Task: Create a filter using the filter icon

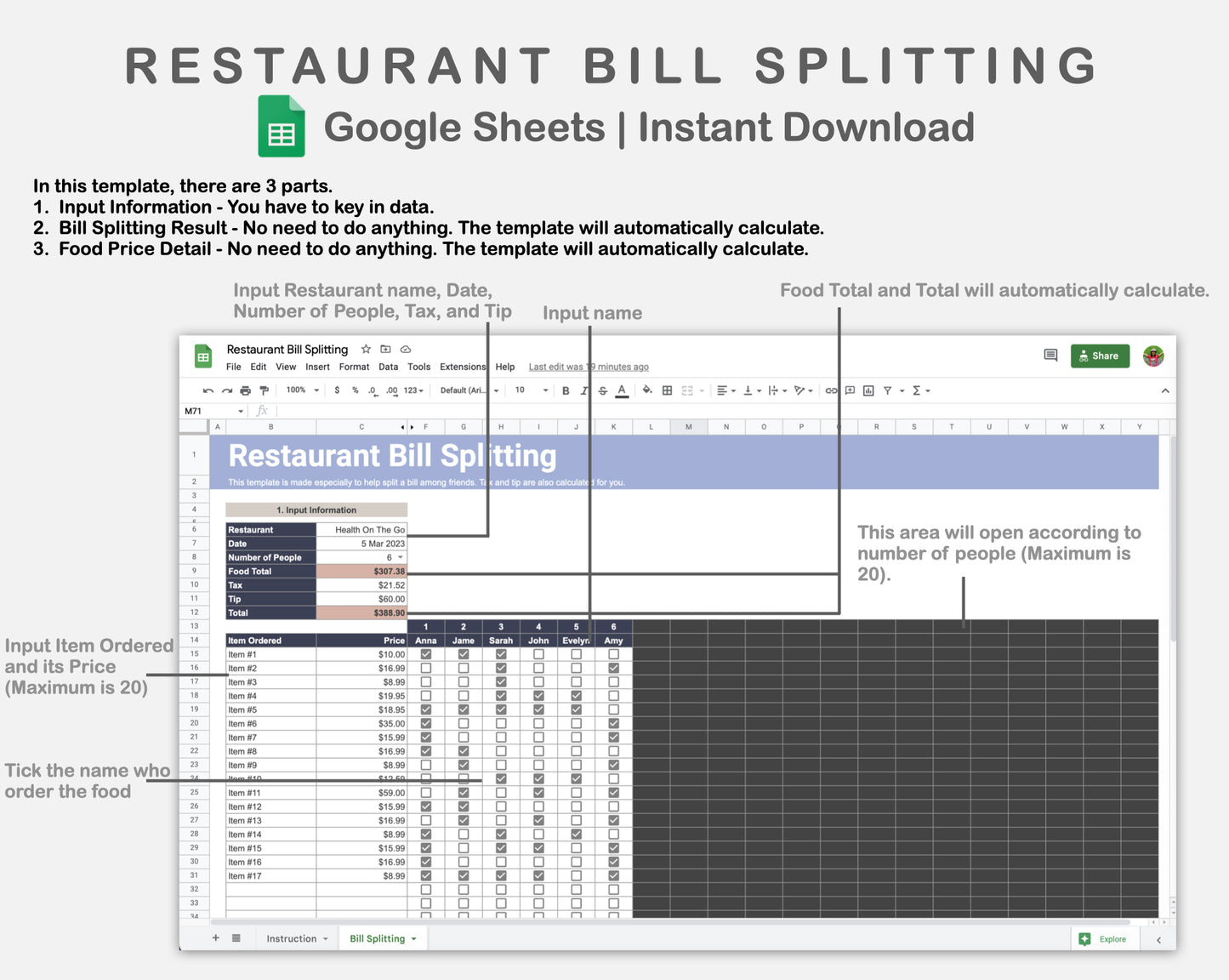Action: (x=887, y=390)
